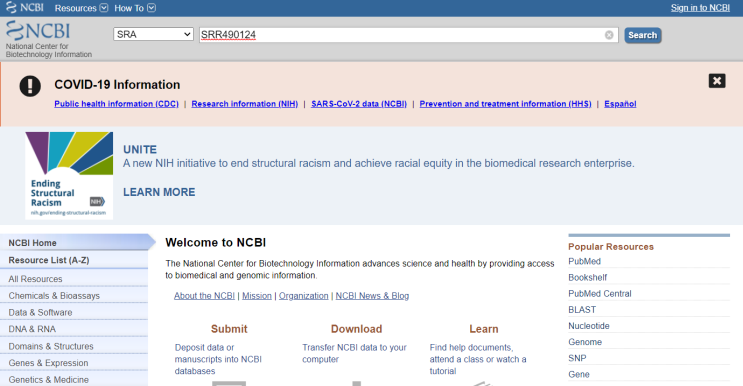Open the Mission link

[x=257, y=296]
